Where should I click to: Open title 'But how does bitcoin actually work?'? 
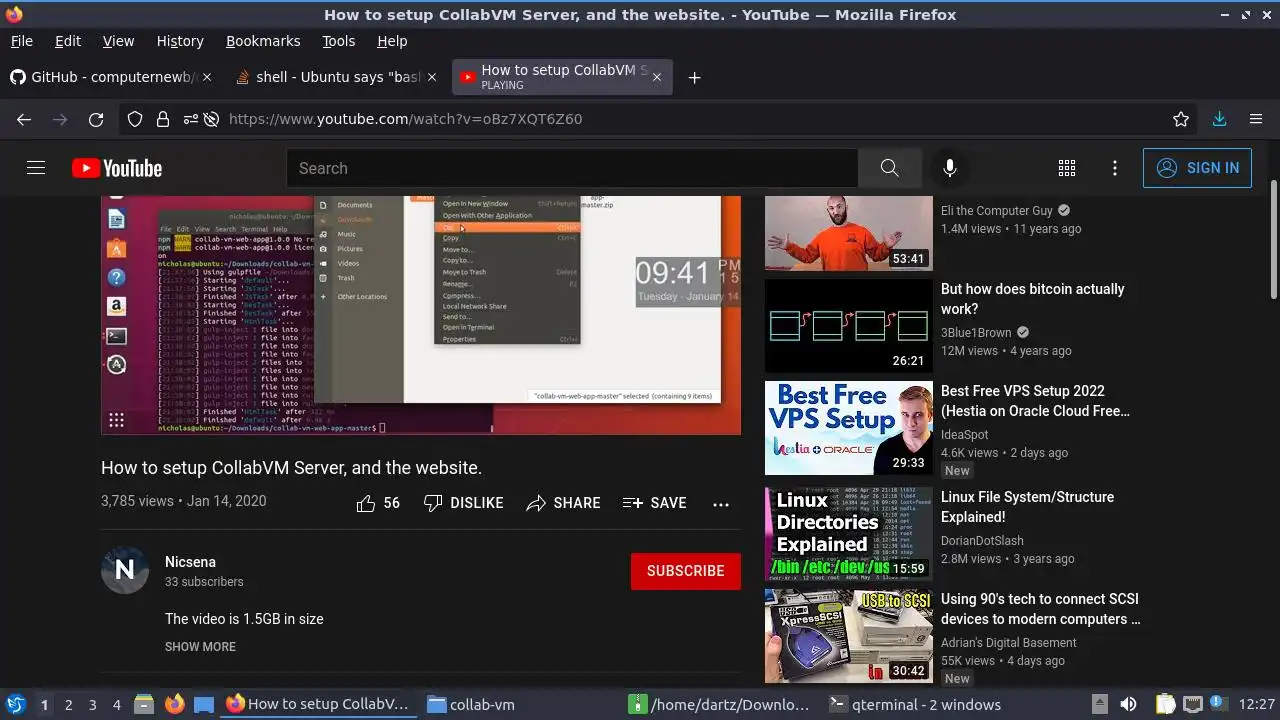pyautogui.click(x=1033, y=299)
